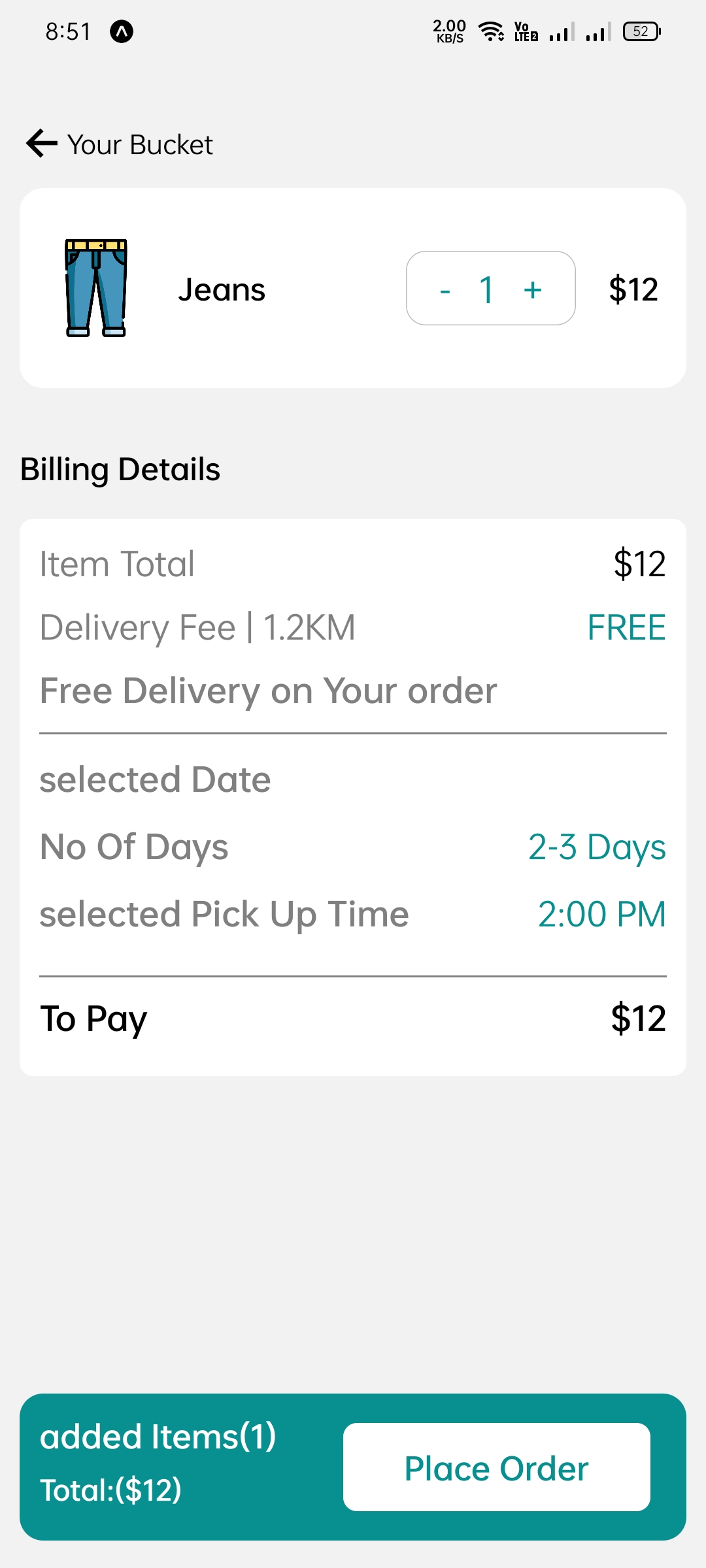Tap the Billing Details heading
The width and height of the screenshot is (706, 1568).
[120, 470]
